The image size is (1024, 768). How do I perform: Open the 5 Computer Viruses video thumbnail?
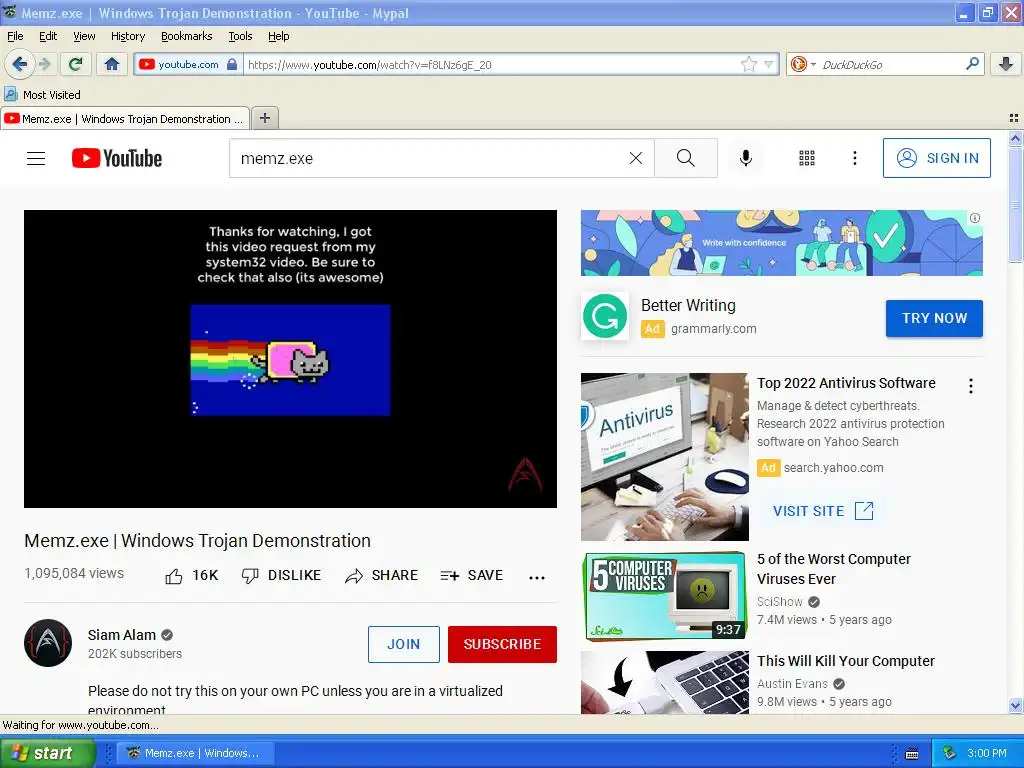click(665, 596)
